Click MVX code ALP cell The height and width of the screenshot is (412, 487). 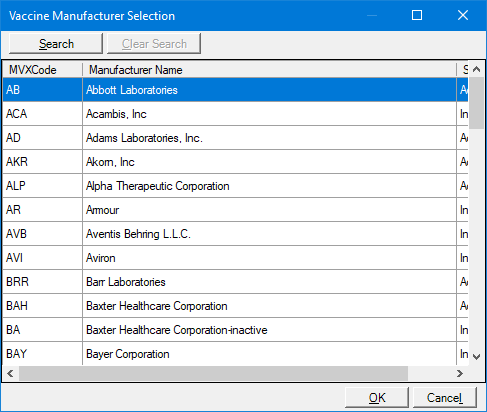[43, 186]
